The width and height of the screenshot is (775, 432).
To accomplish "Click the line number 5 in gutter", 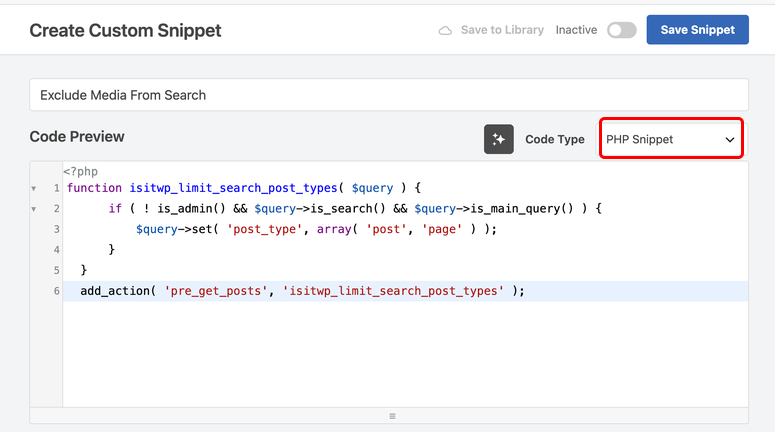I will tap(56, 270).
